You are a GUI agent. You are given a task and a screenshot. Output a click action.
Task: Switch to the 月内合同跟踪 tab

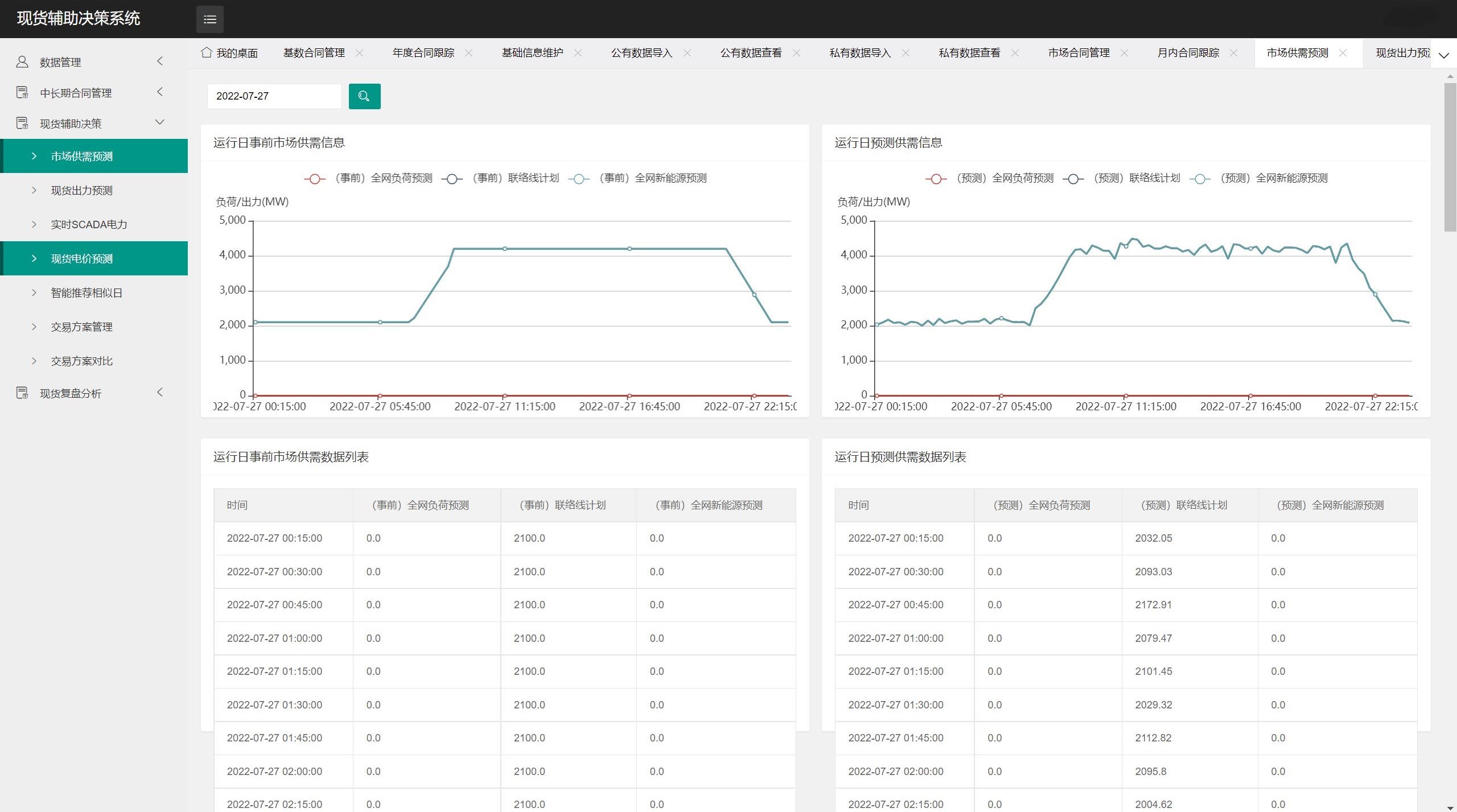click(1188, 53)
